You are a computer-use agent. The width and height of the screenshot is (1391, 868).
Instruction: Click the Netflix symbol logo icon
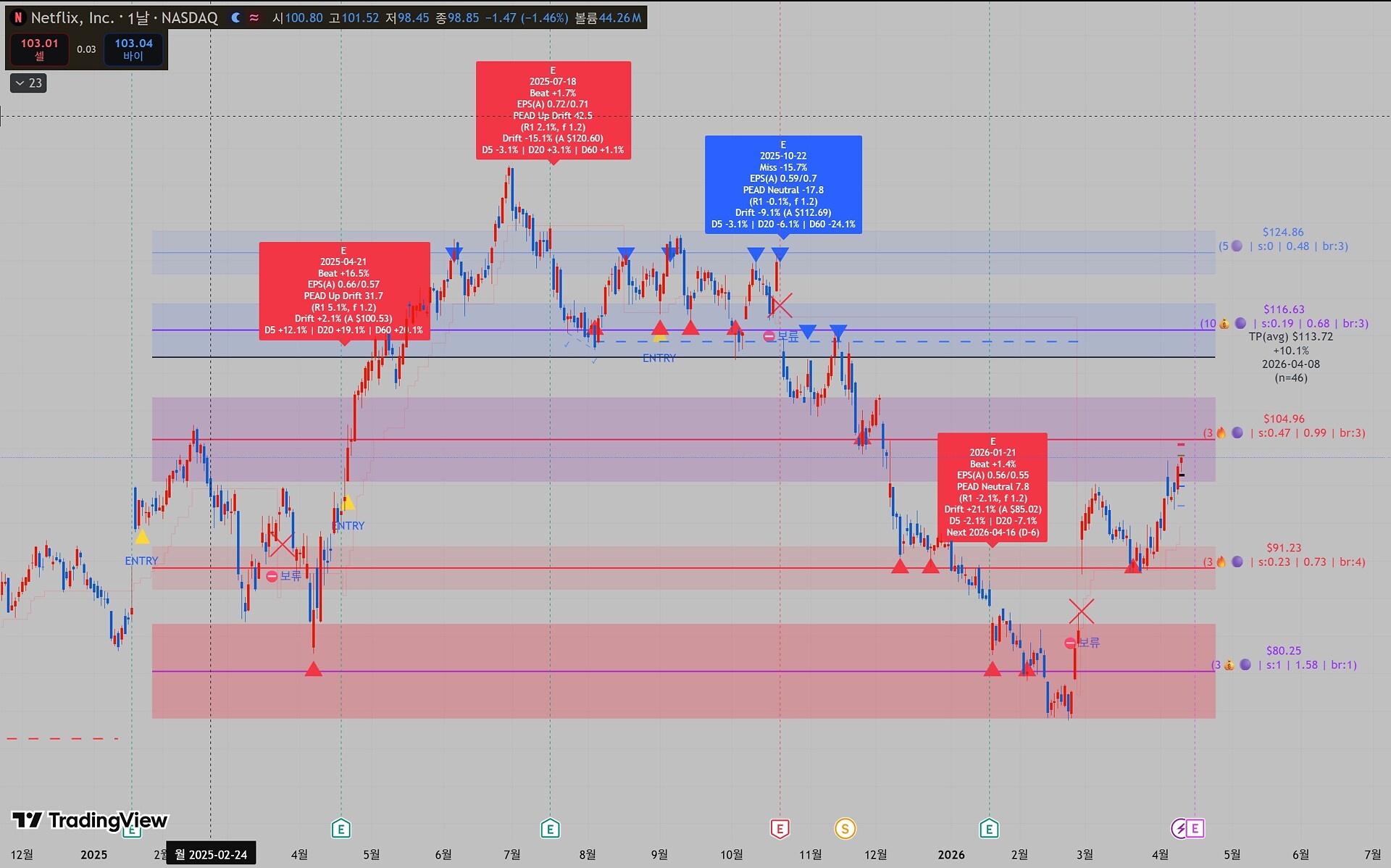18,17
